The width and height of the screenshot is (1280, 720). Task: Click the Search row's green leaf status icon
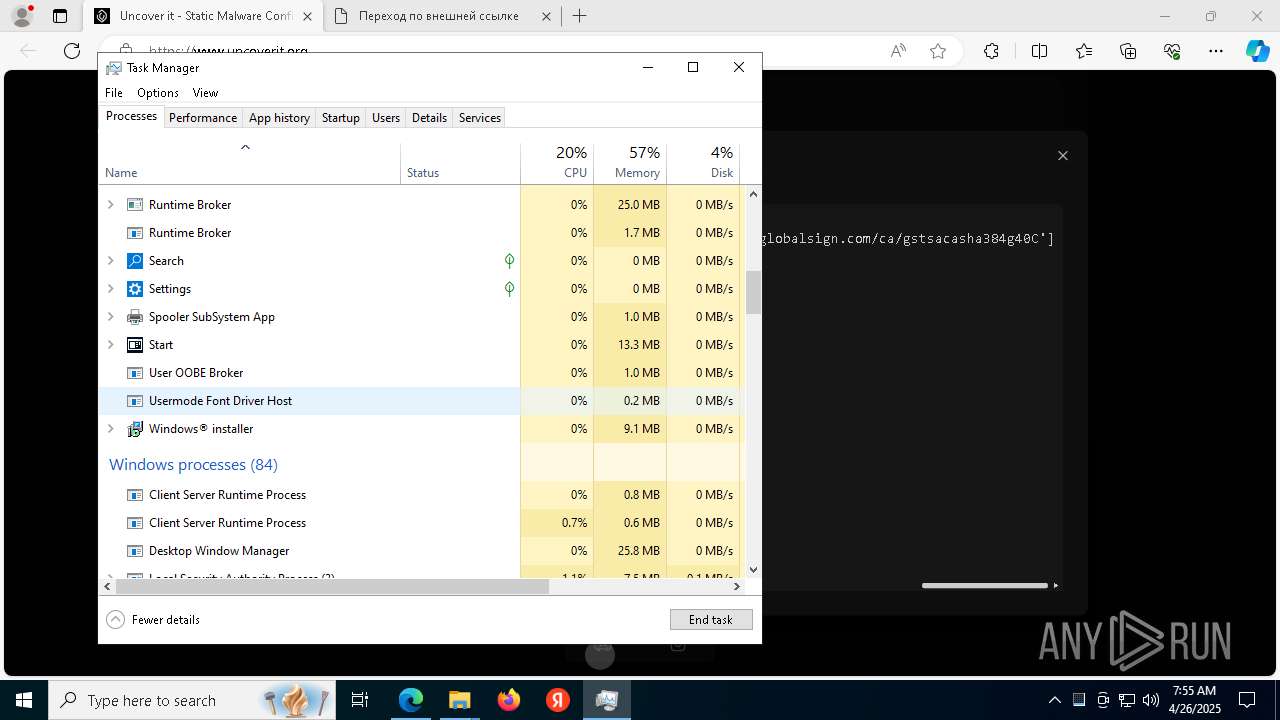[x=509, y=260]
